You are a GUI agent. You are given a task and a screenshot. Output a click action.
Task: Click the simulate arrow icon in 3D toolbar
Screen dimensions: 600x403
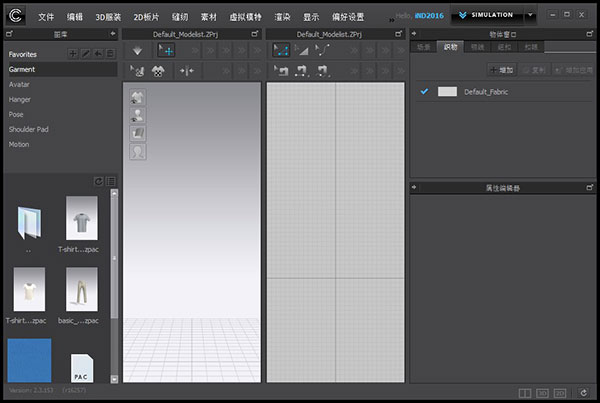coord(138,50)
